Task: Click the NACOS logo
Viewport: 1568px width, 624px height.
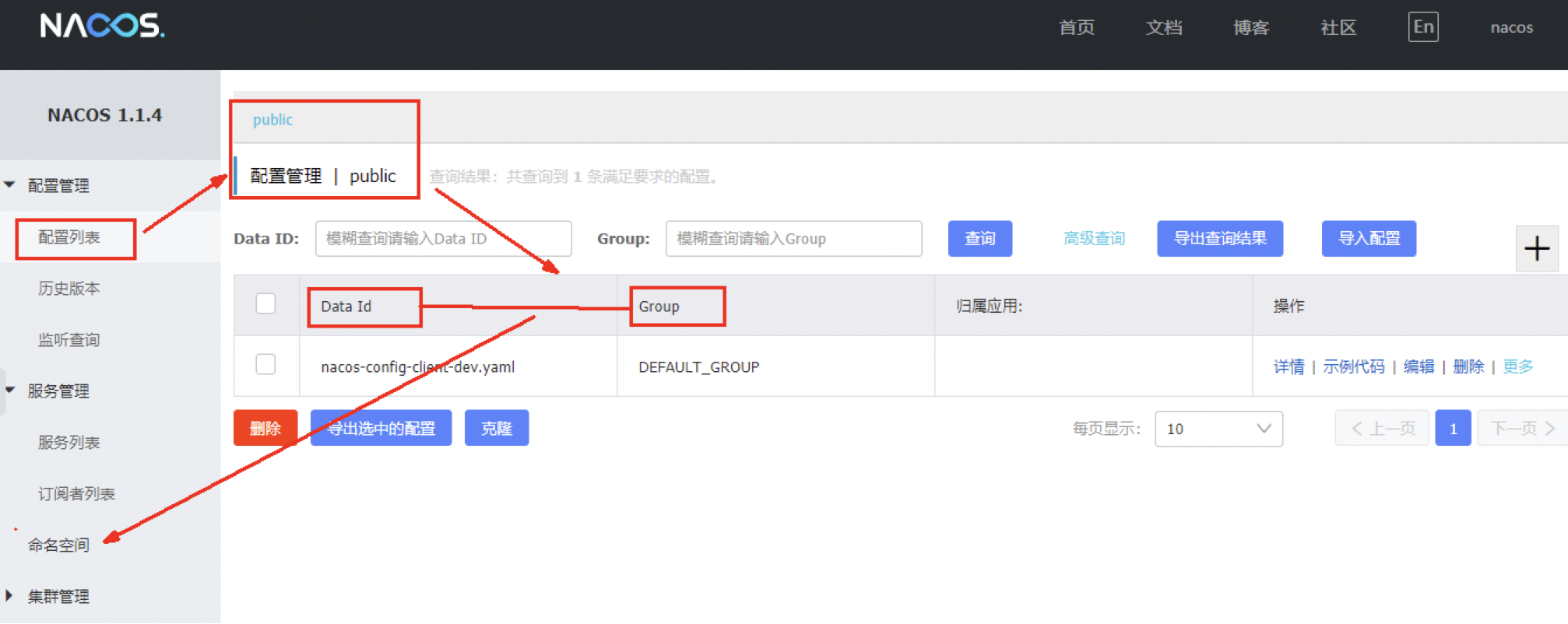Action: (x=102, y=26)
